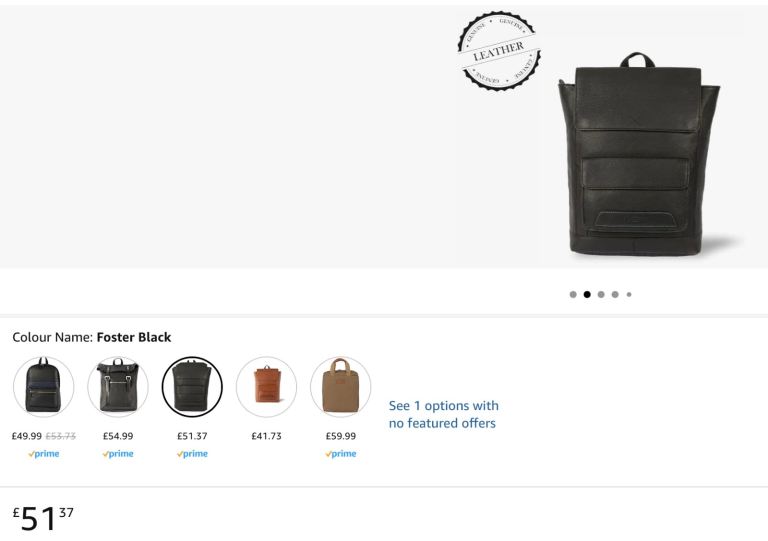Click the £54.99 price label
The image size is (768, 541).
click(118, 436)
